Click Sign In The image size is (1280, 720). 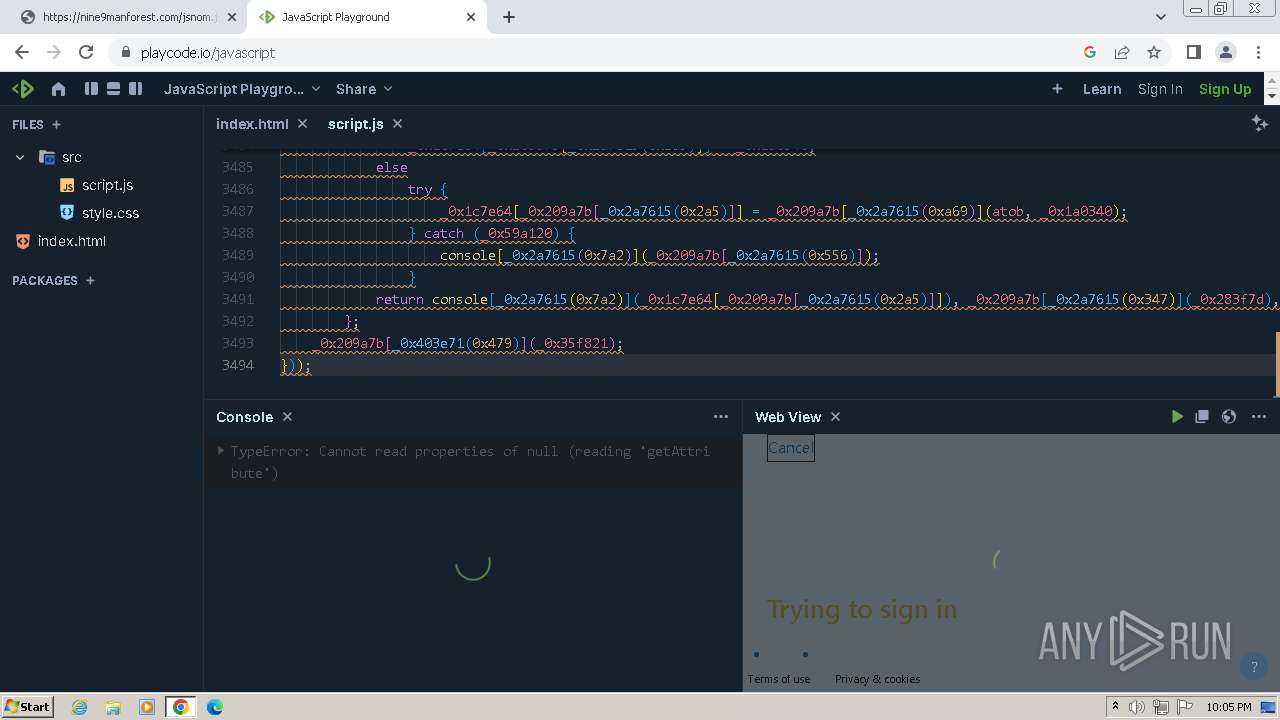(1160, 89)
